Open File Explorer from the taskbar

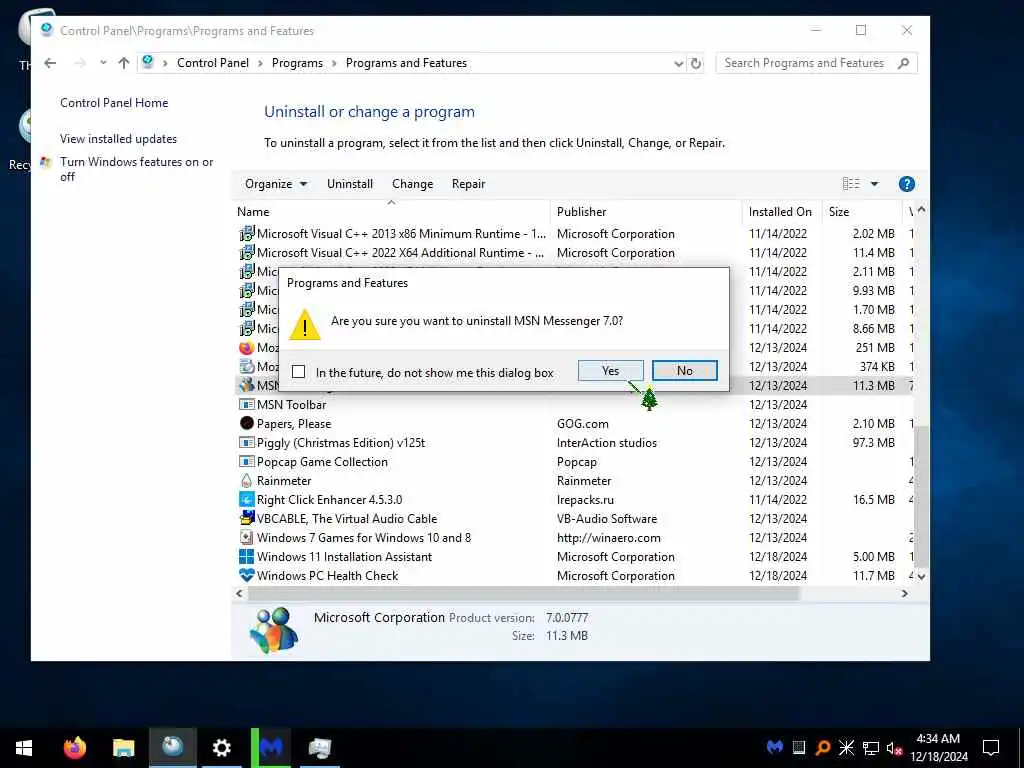pos(123,748)
